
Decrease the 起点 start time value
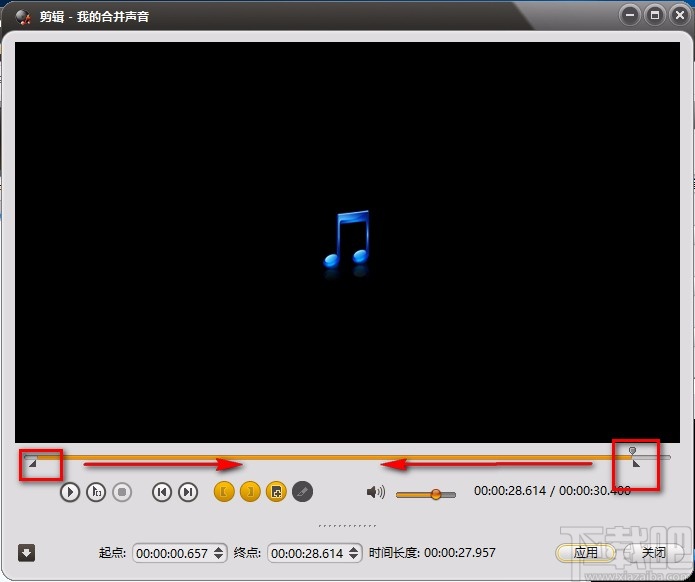click(x=219, y=557)
